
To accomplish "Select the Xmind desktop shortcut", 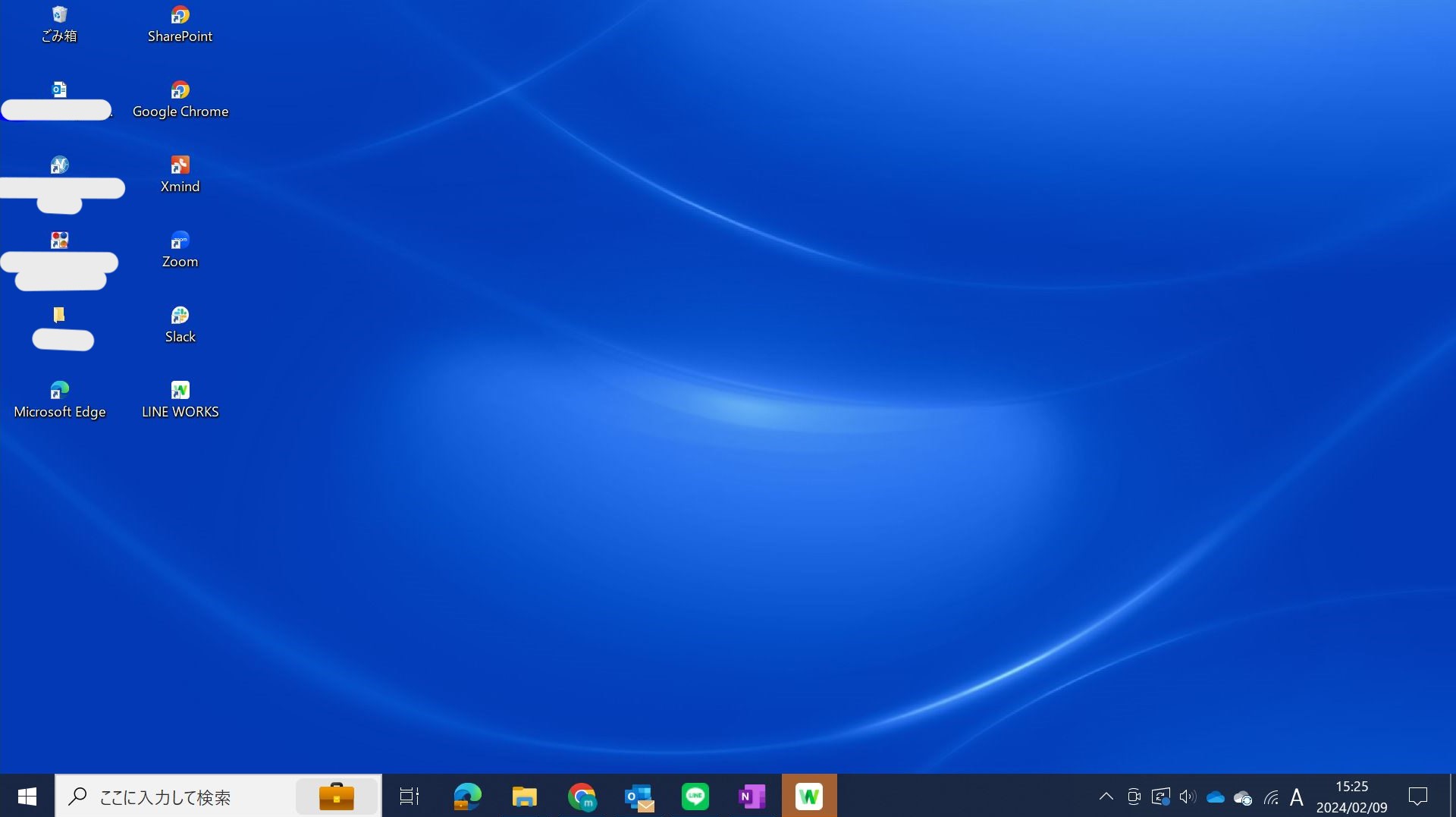I will tap(180, 174).
